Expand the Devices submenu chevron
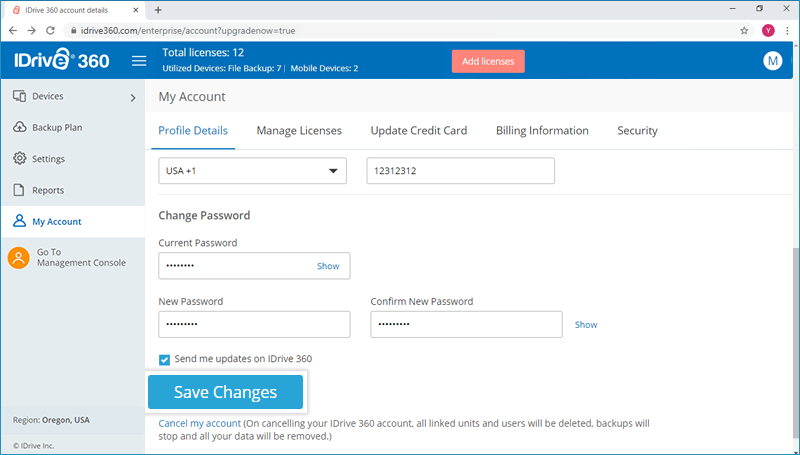The image size is (800, 455). [x=133, y=97]
